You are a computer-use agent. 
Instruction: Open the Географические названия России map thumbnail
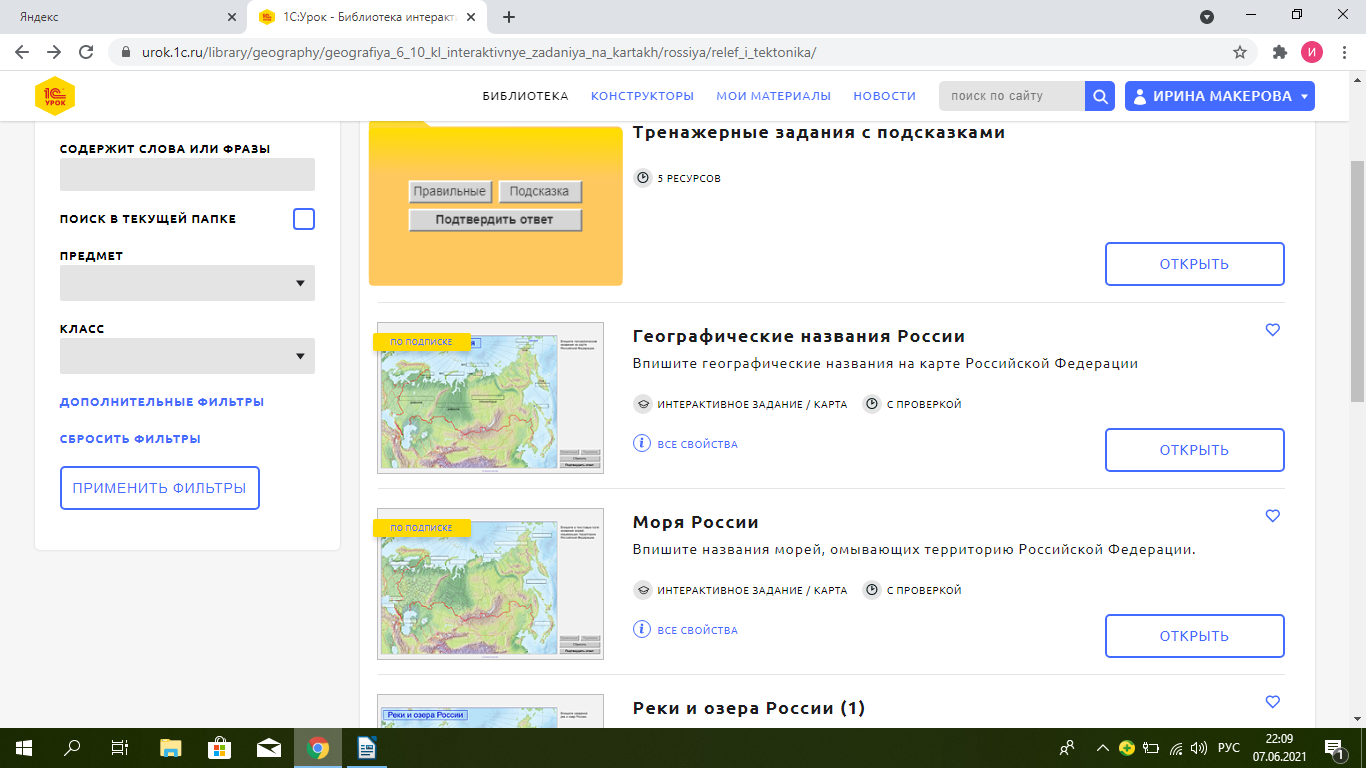pyautogui.click(x=490, y=398)
